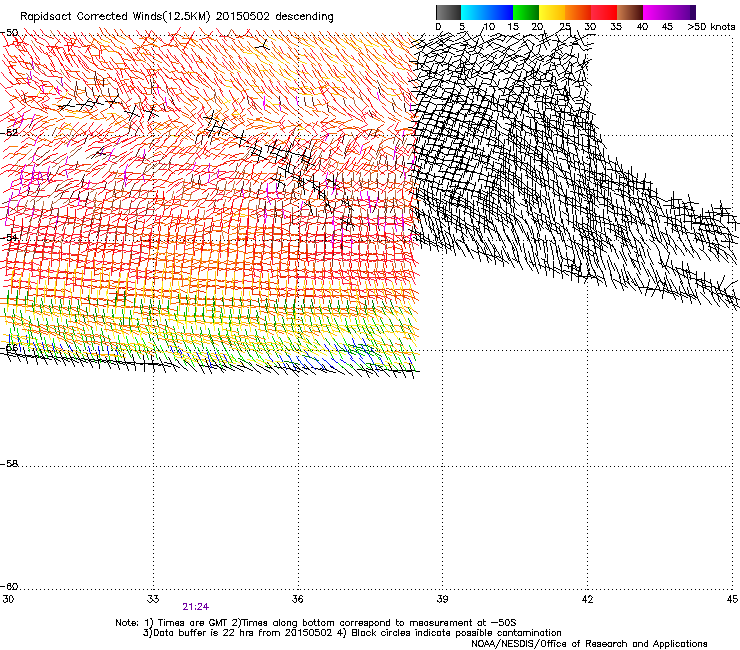Image resolution: width=740 pixels, height=650 pixels.
Task: Click the '-58' latitude axis label
Action: (9, 464)
